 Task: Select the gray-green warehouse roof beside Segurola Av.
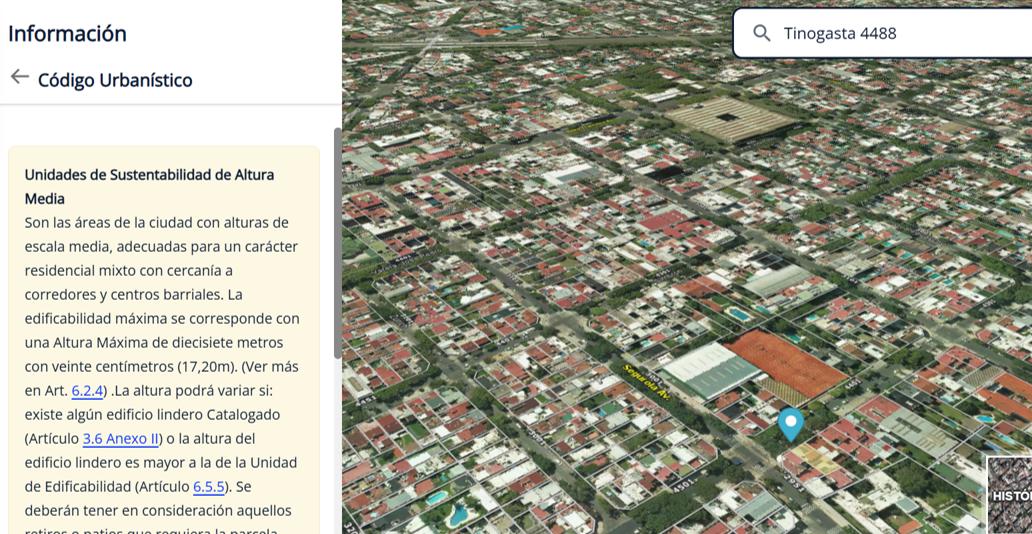click(711, 371)
